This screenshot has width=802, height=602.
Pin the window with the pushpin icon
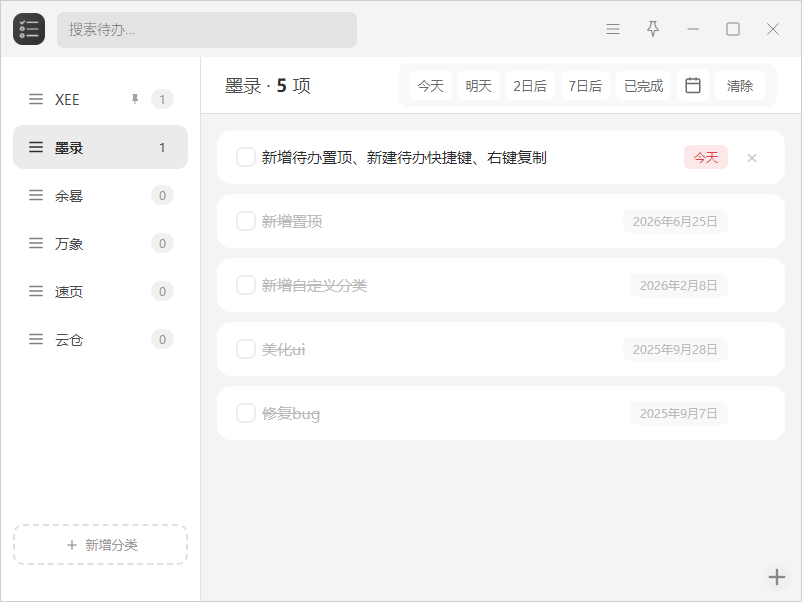click(x=653, y=29)
